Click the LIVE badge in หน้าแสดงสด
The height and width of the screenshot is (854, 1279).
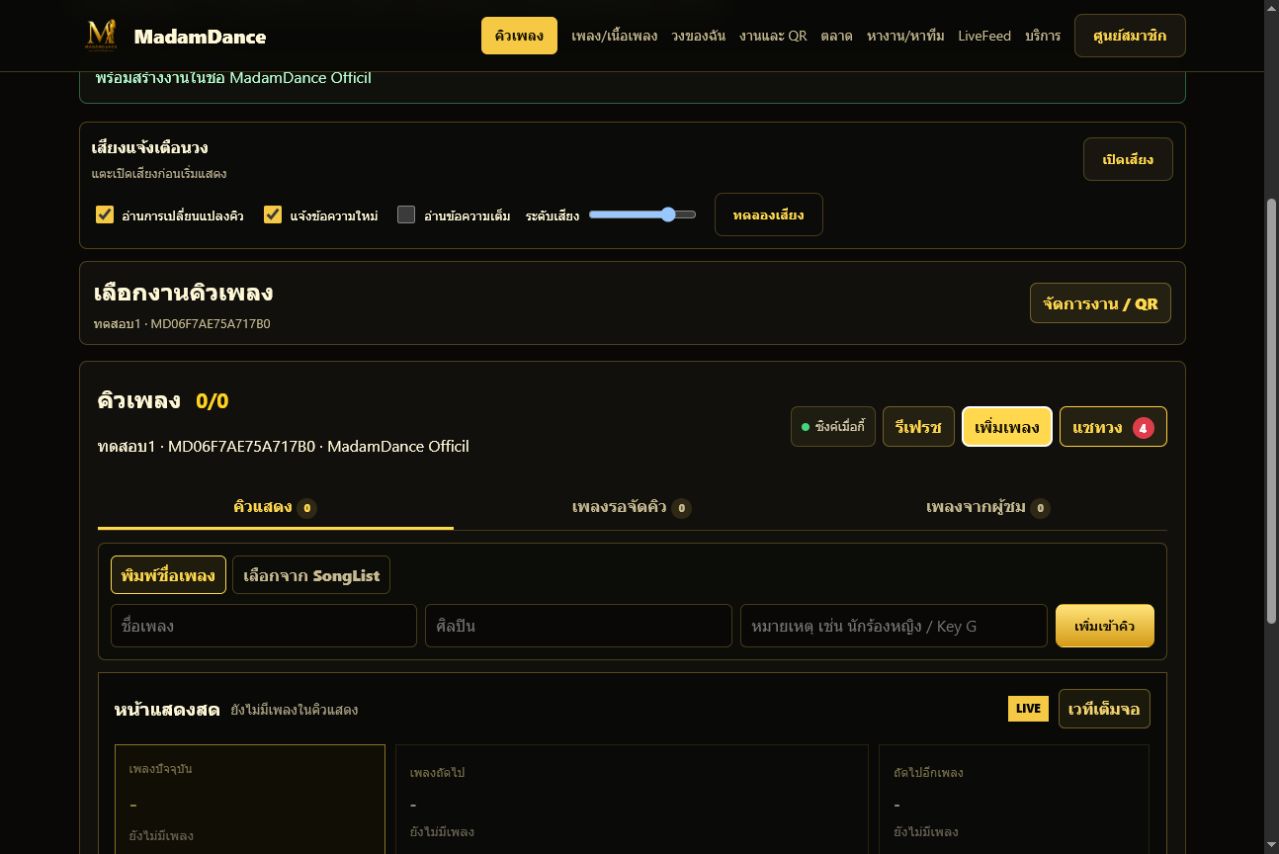[1028, 709]
